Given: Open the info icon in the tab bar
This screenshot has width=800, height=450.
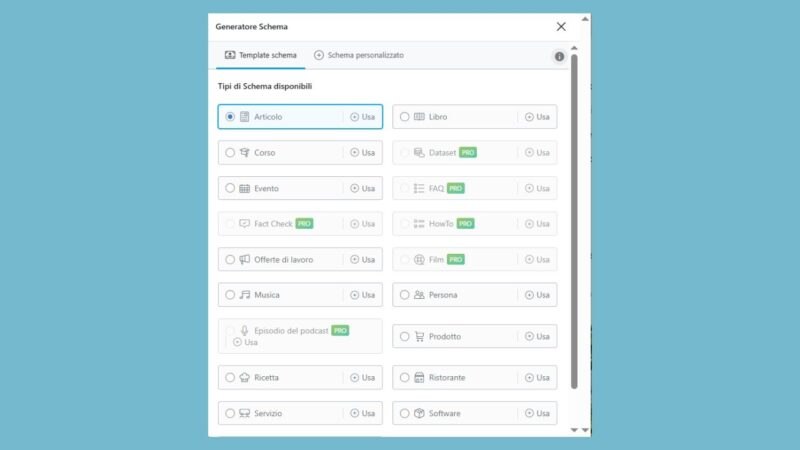Looking at the screenshot, I should (560, 57).
